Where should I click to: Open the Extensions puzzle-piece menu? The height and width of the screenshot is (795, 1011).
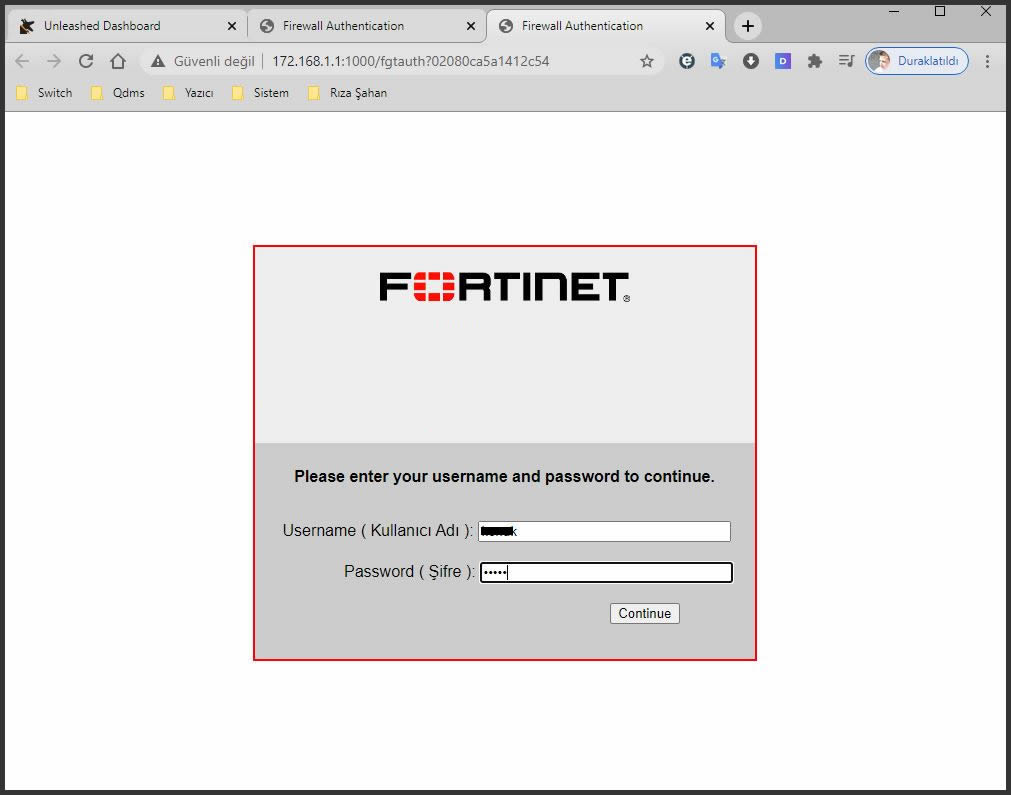814,61
